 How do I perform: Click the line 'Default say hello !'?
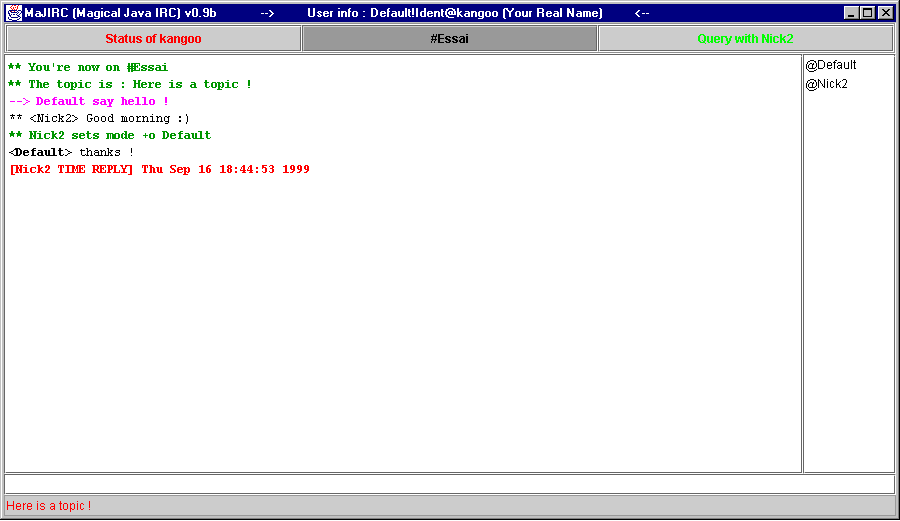click(x=89, y=102)
